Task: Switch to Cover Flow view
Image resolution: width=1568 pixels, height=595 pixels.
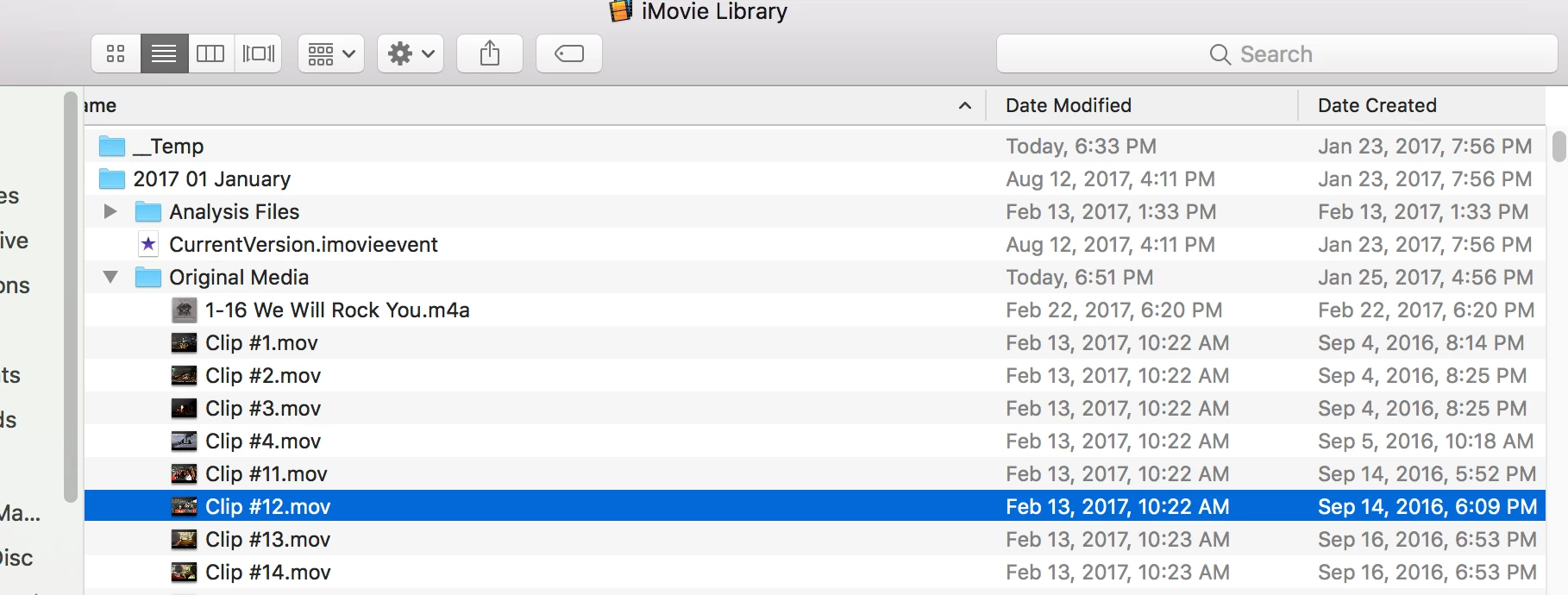Action: coord(258,53)
